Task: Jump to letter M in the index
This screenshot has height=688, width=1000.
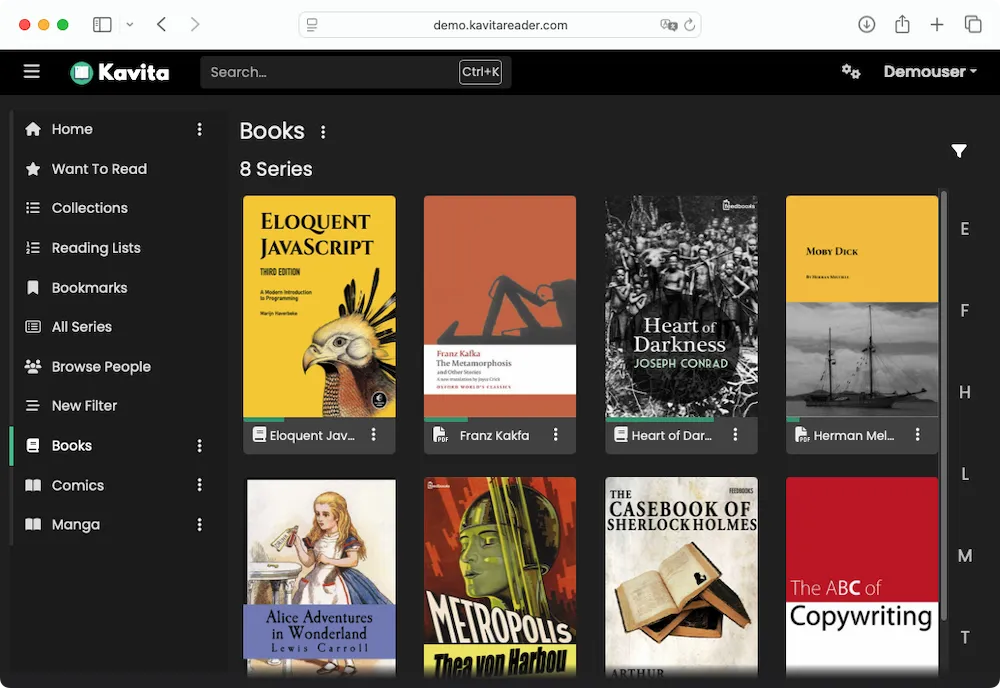Action: 965,556
